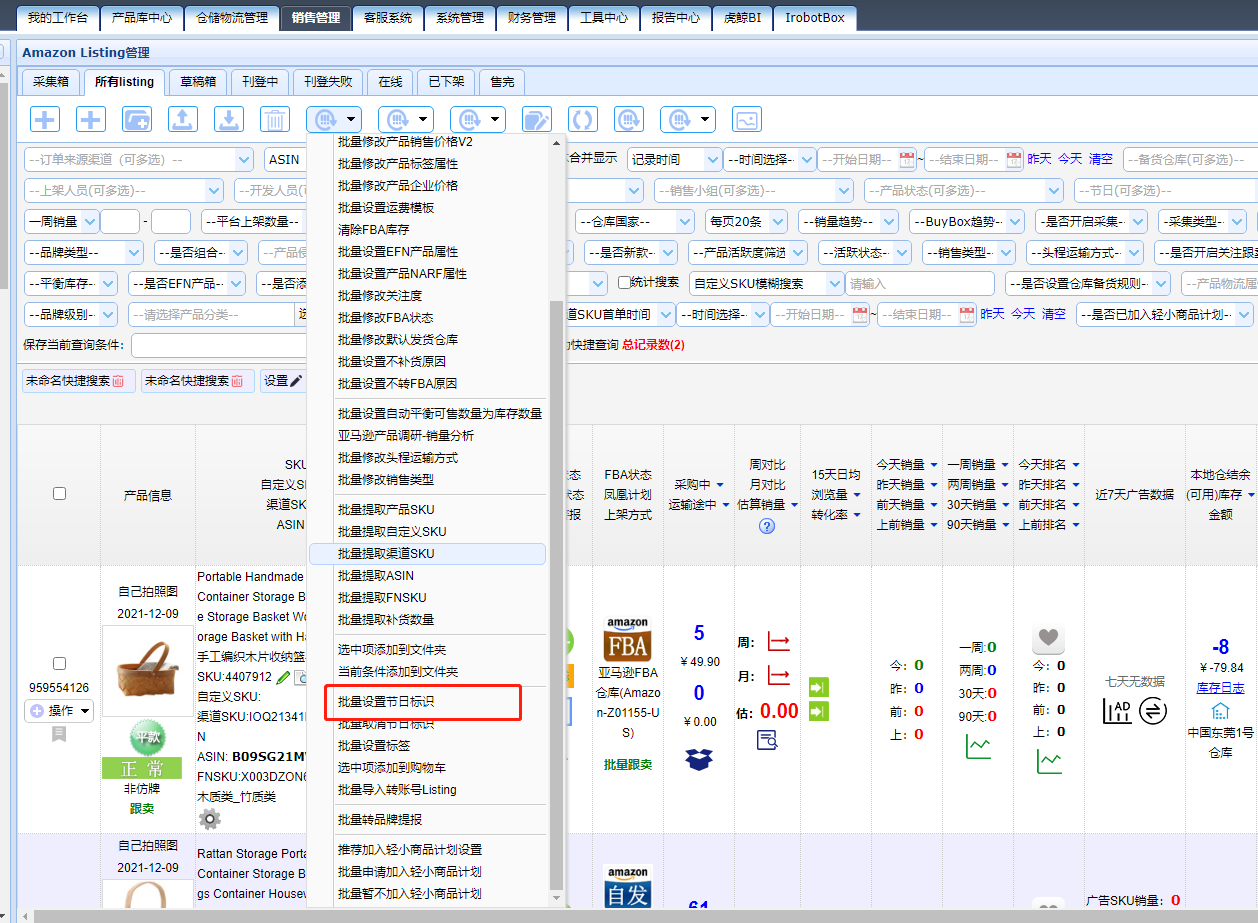This screenshot has height=923, width=1258.
Task: Click the 设置 button with pencil
Action: point(282,381)
